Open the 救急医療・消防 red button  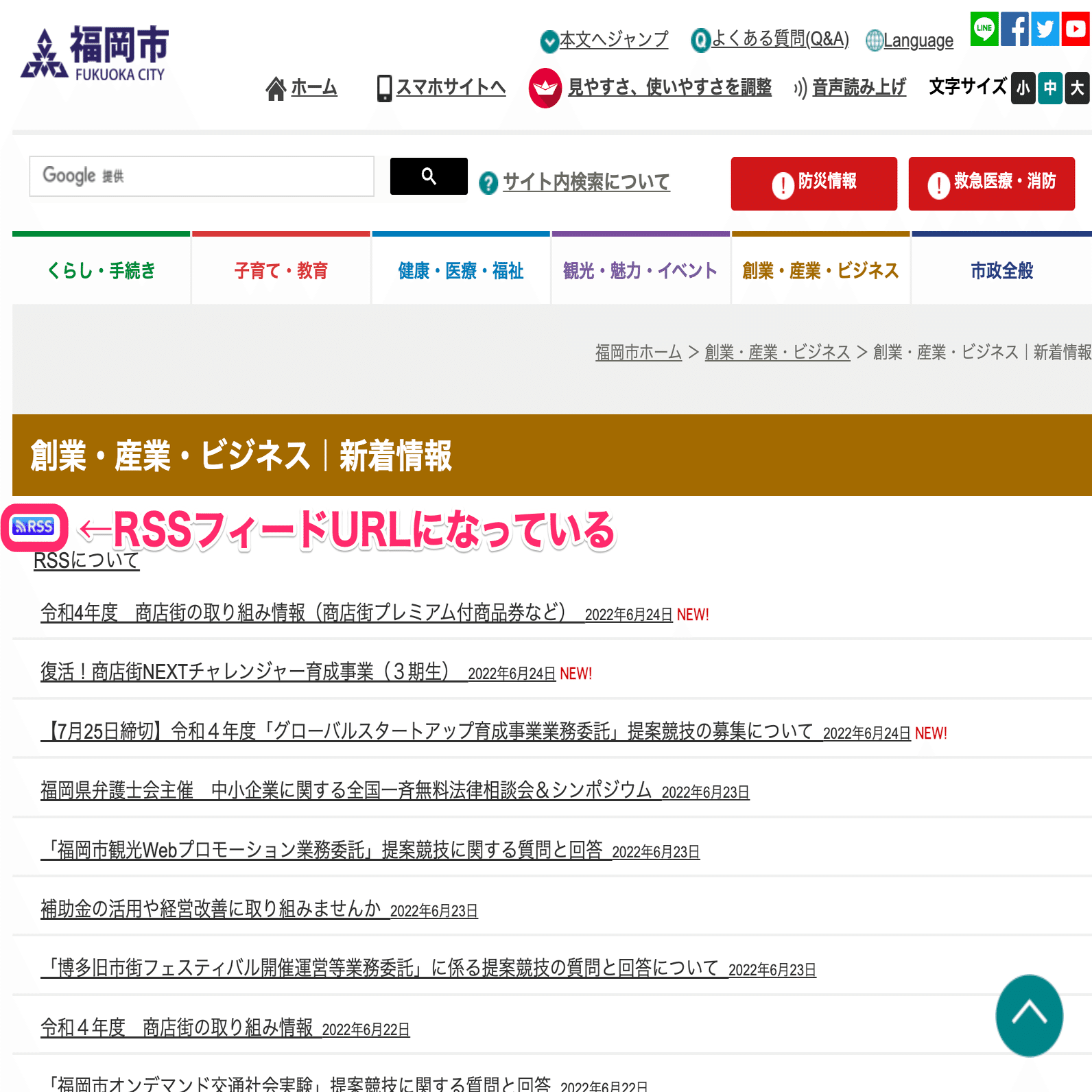(x=992, y=184)
